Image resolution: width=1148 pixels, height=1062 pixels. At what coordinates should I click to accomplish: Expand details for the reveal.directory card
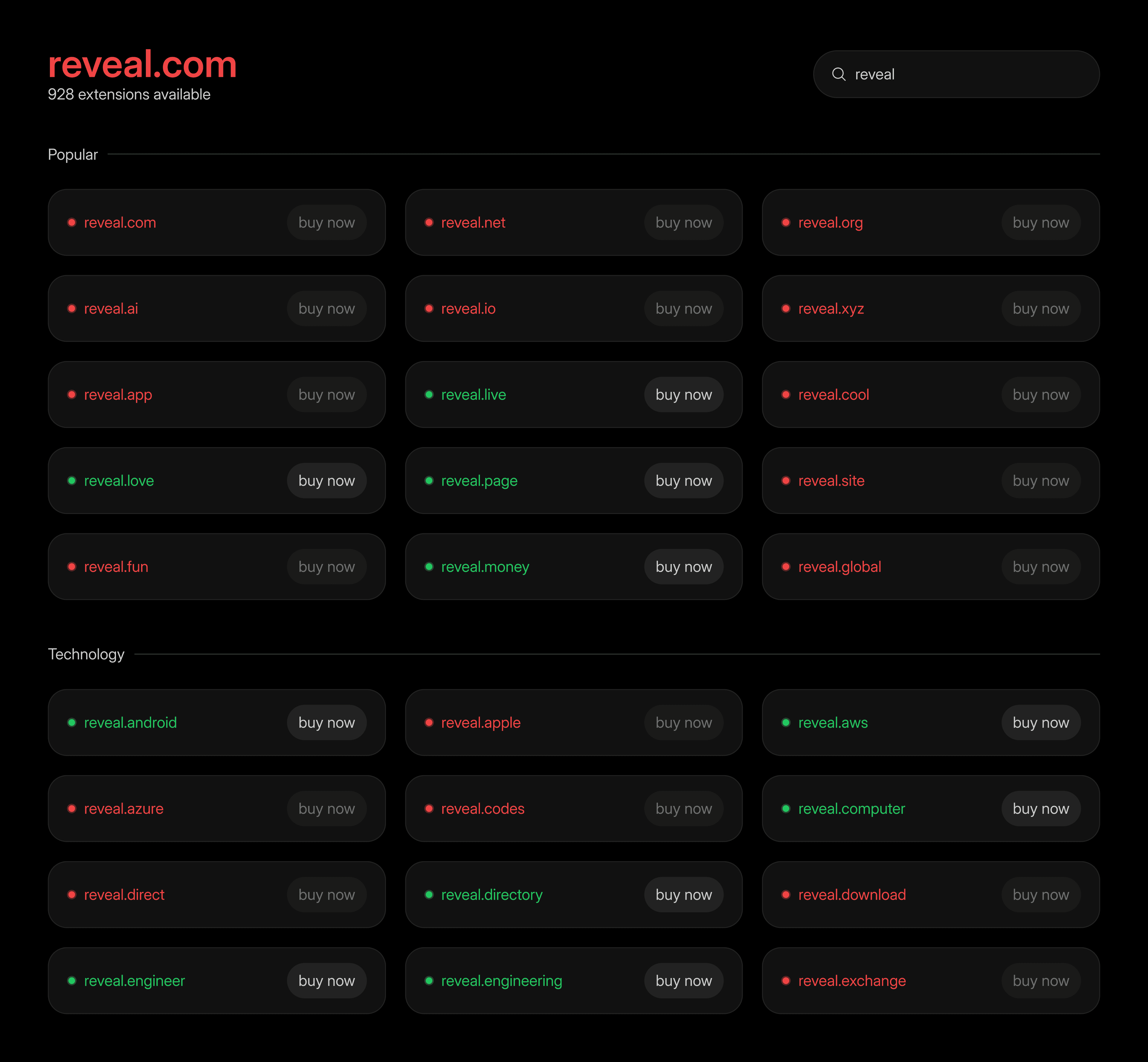(574, 895)
